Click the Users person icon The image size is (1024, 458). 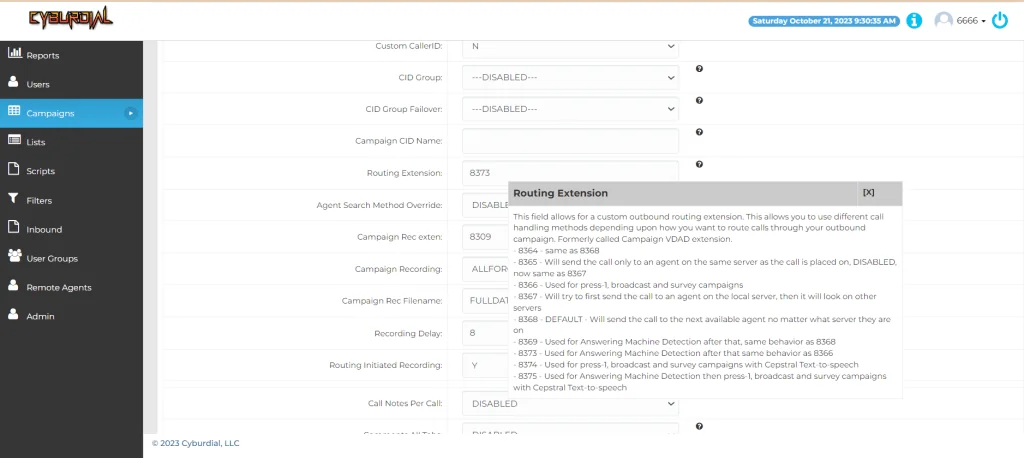coord(13,82)
